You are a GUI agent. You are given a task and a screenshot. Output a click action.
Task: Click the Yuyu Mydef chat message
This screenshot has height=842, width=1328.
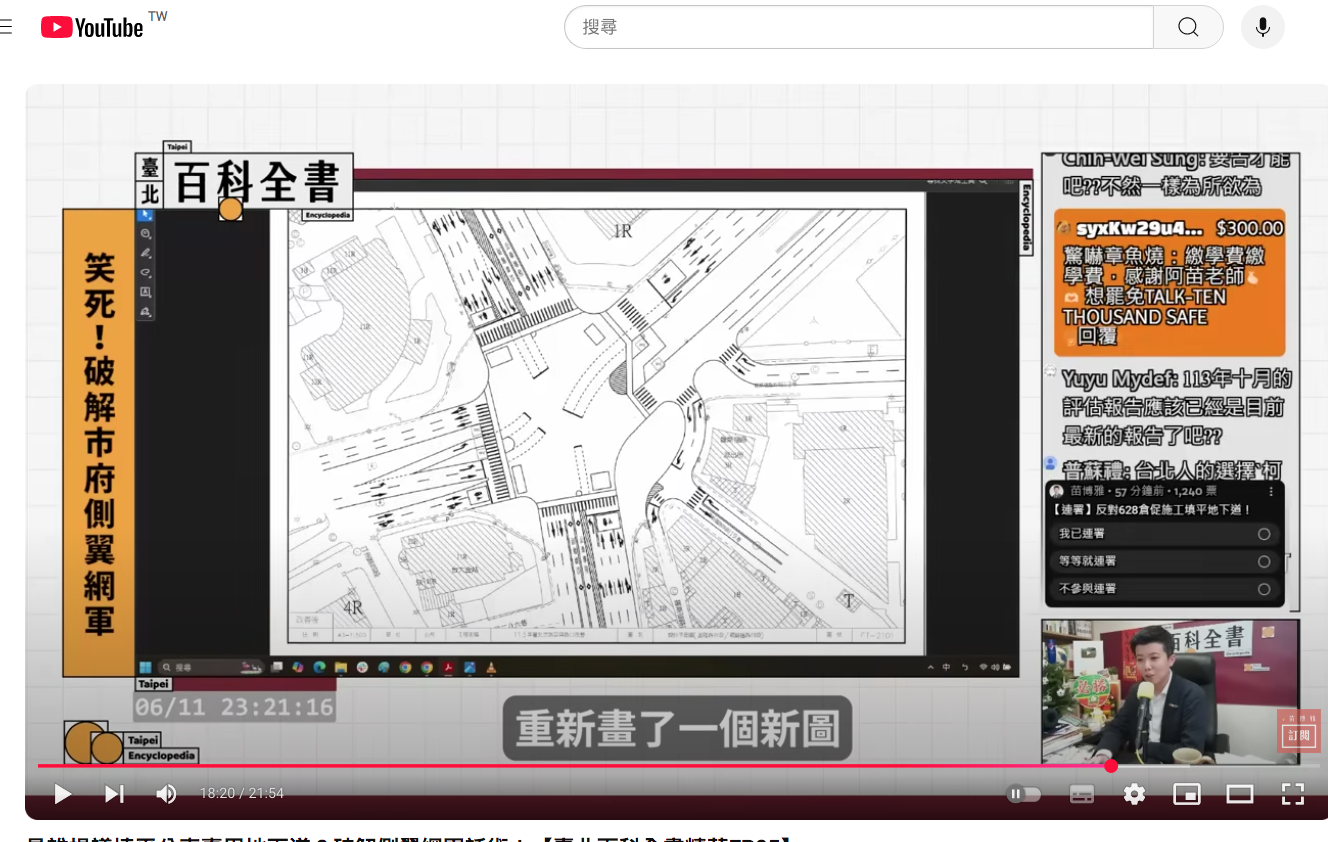pos(1171,407)
